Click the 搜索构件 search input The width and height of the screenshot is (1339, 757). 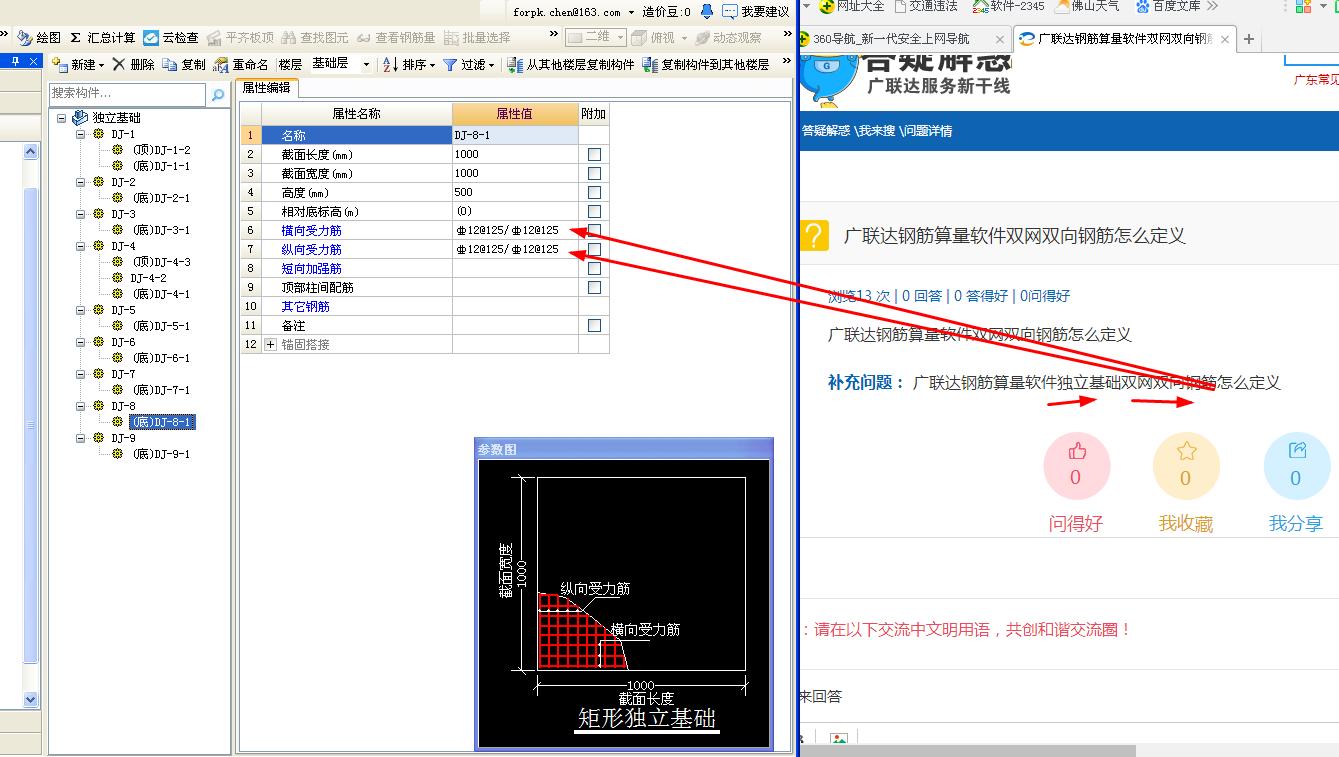(128, 93)
